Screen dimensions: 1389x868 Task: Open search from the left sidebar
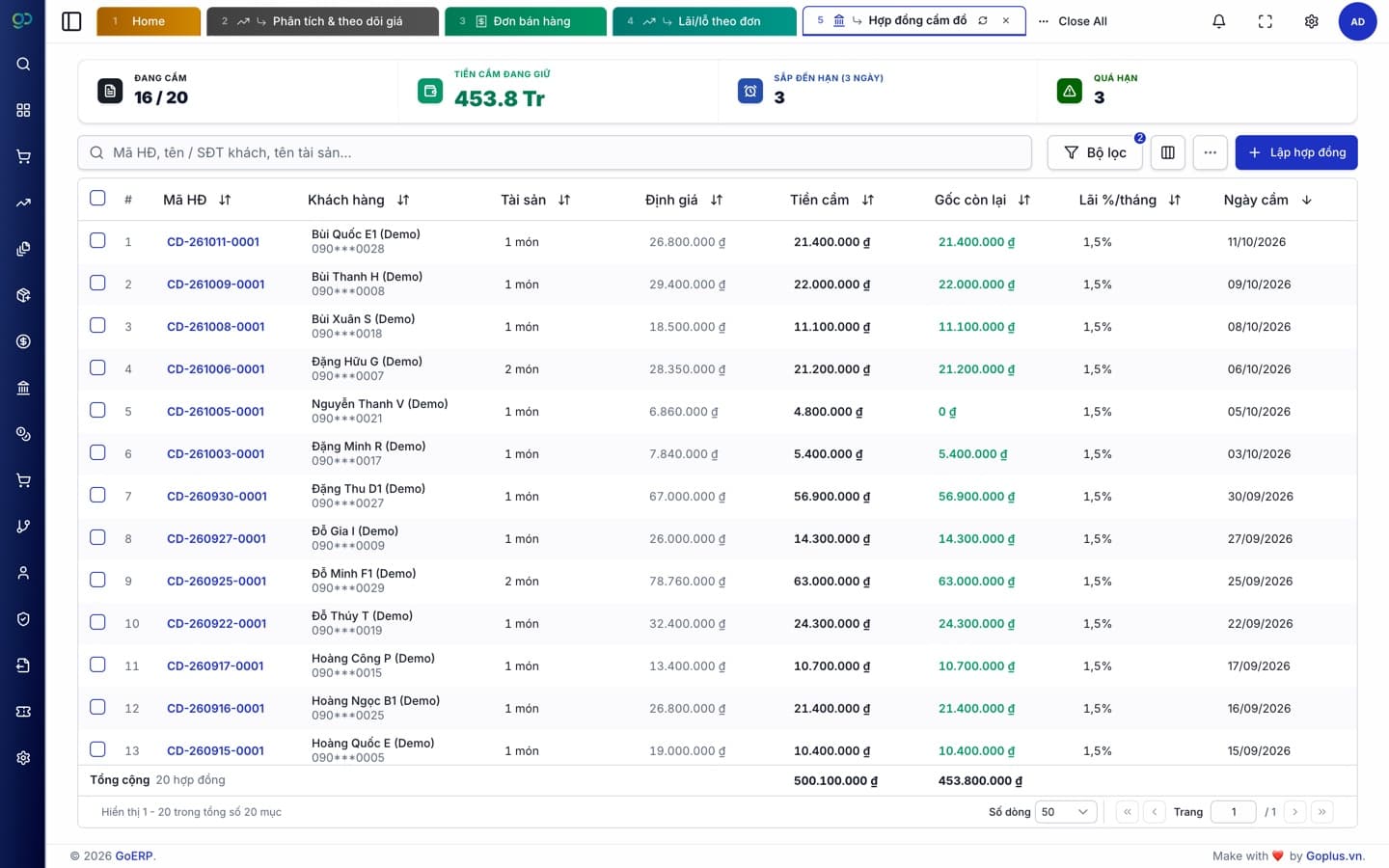click(x=23, y=64)
